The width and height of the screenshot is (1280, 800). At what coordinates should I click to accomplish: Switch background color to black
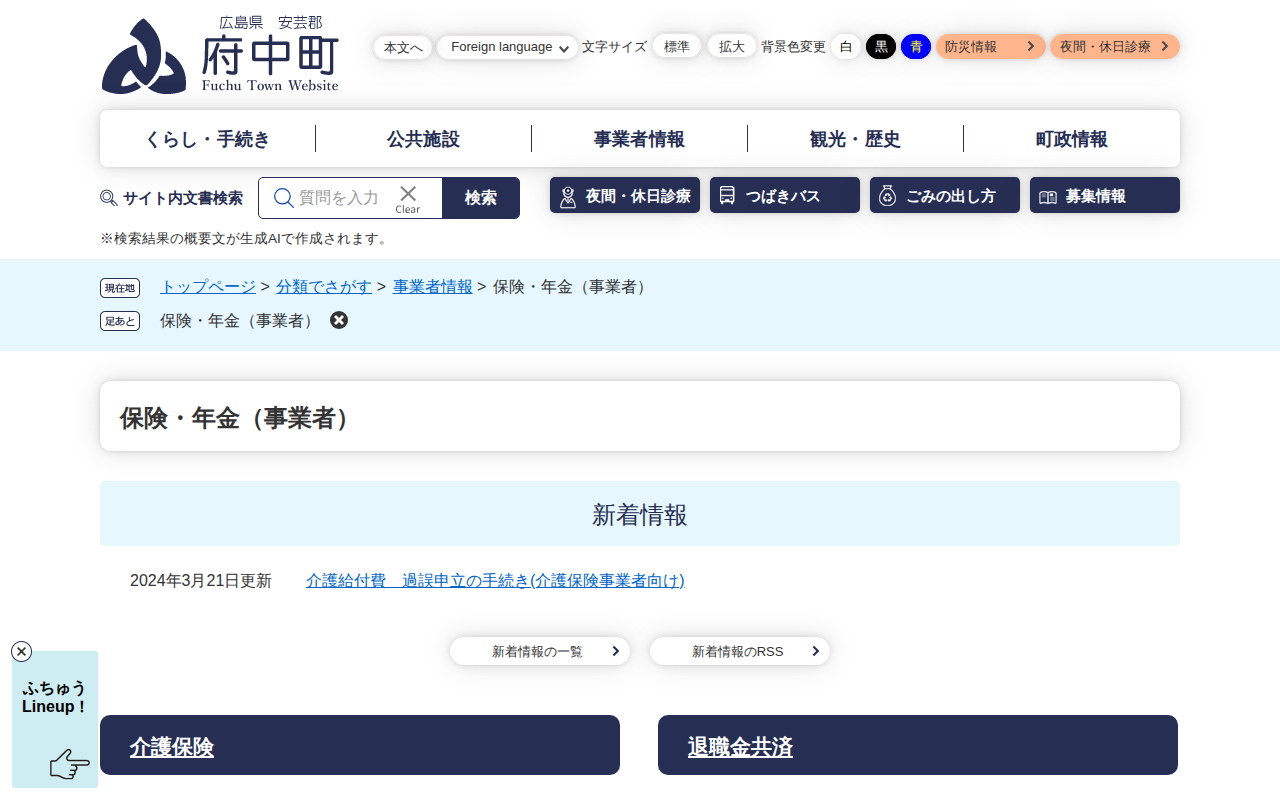click(881, 46)
